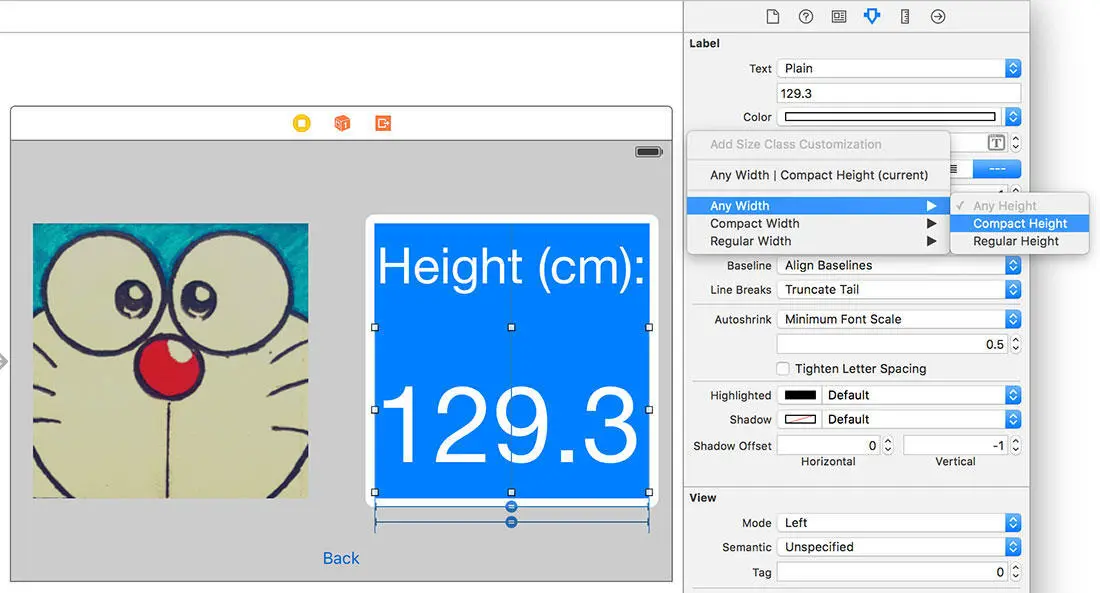
Task: Click the View section heading
Action: click(702, 498)
